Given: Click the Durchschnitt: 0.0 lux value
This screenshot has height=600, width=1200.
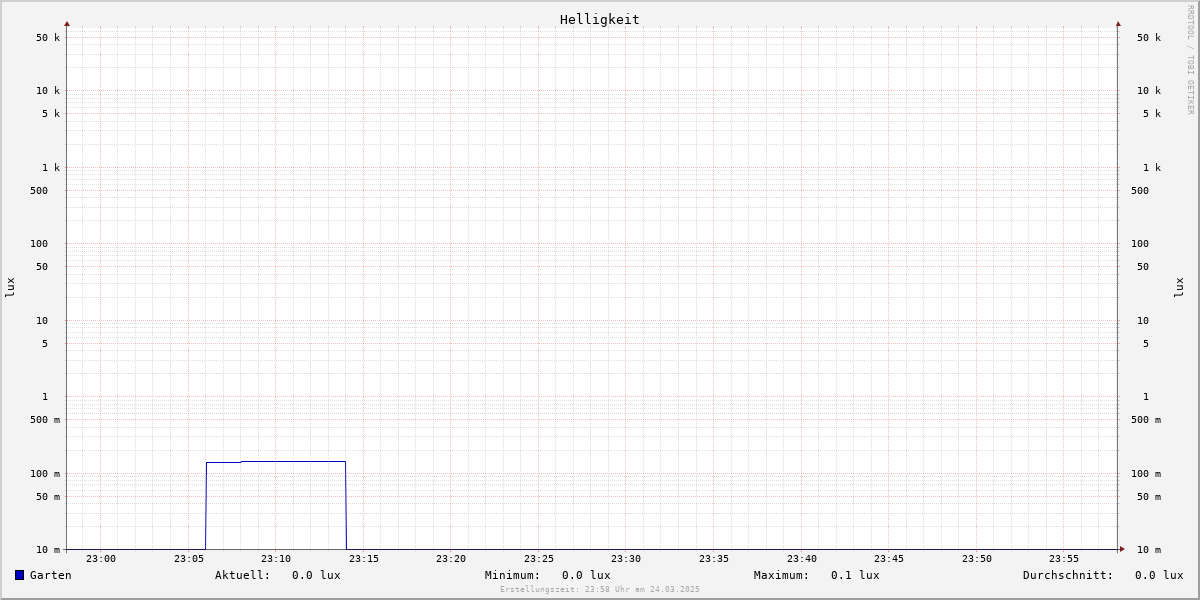Looking at the screenshot, I should point(1103,575).
